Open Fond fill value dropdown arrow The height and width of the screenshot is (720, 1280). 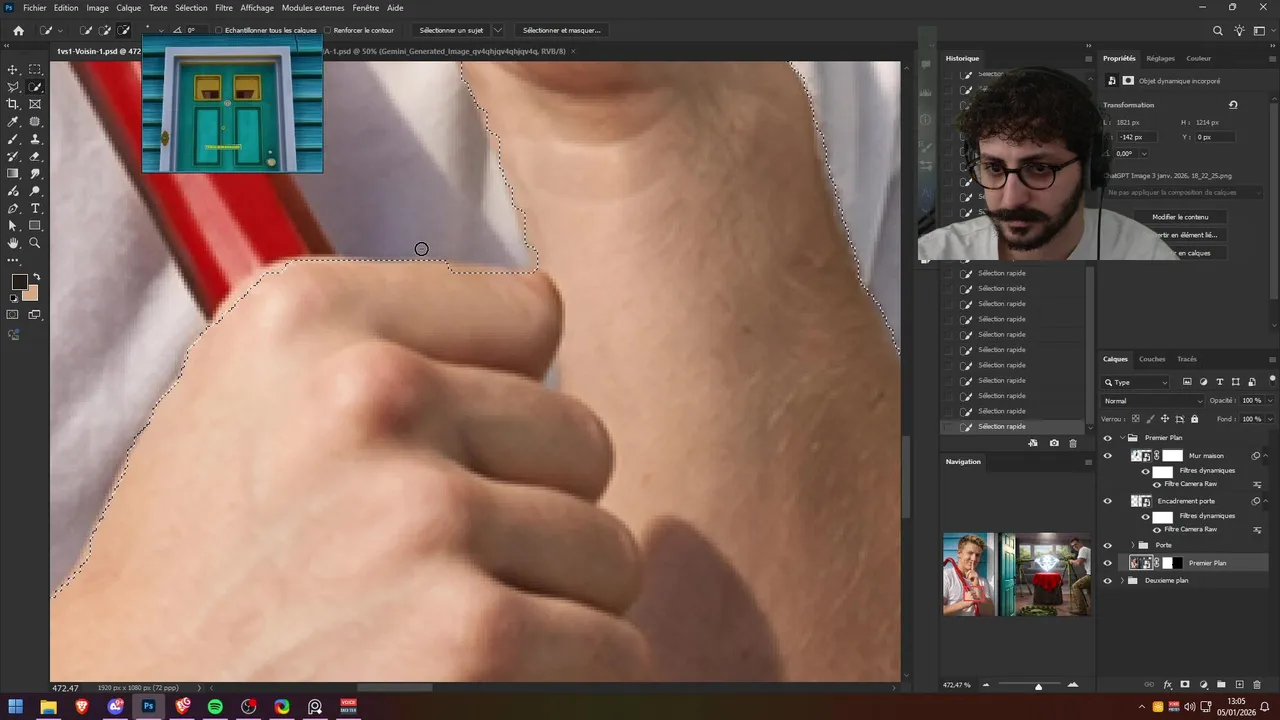click(x=1269, y=419)
